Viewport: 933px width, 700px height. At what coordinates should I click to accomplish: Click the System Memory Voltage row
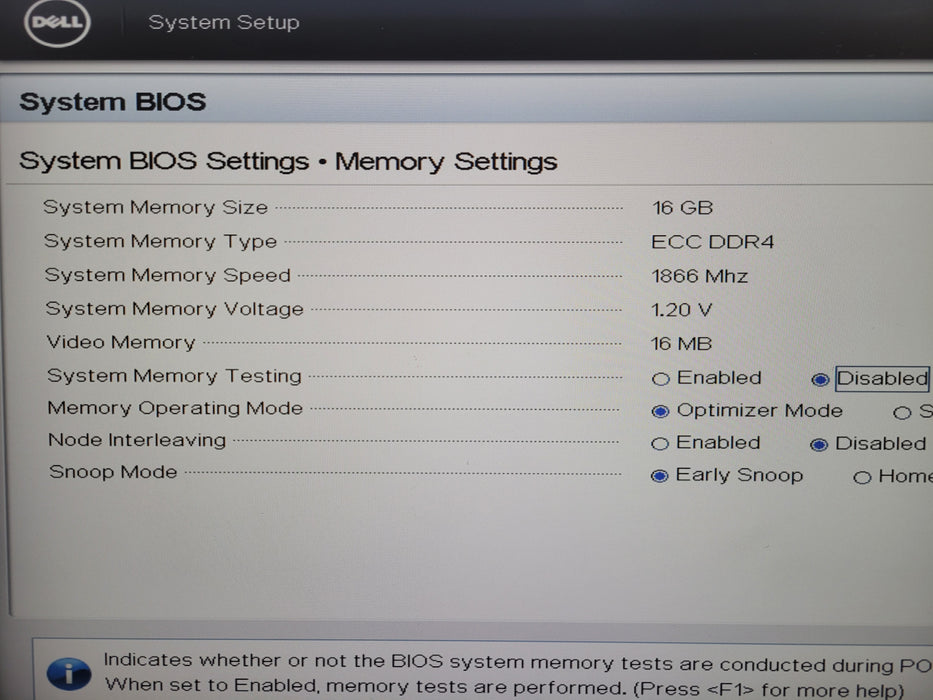coord(173,309)
